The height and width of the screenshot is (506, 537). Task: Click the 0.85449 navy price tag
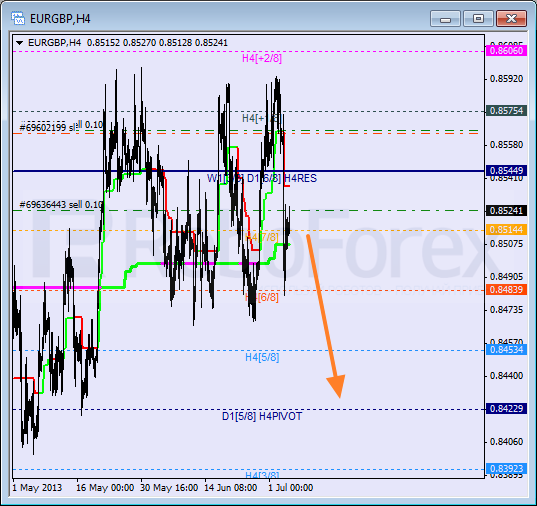point(506,171)
